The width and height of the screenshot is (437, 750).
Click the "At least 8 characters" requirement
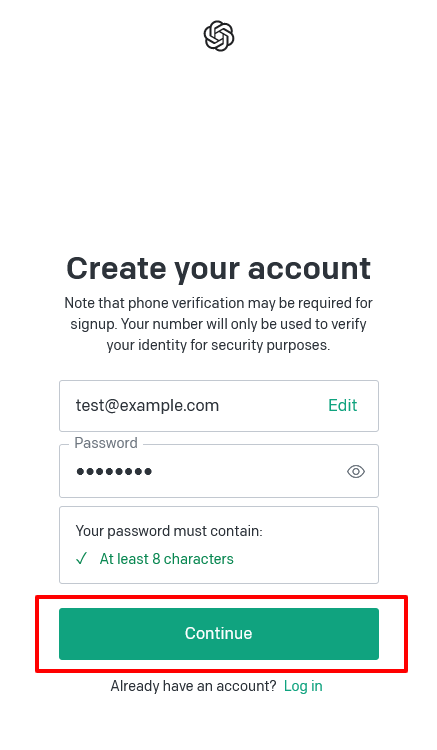(x=166, y=559)
